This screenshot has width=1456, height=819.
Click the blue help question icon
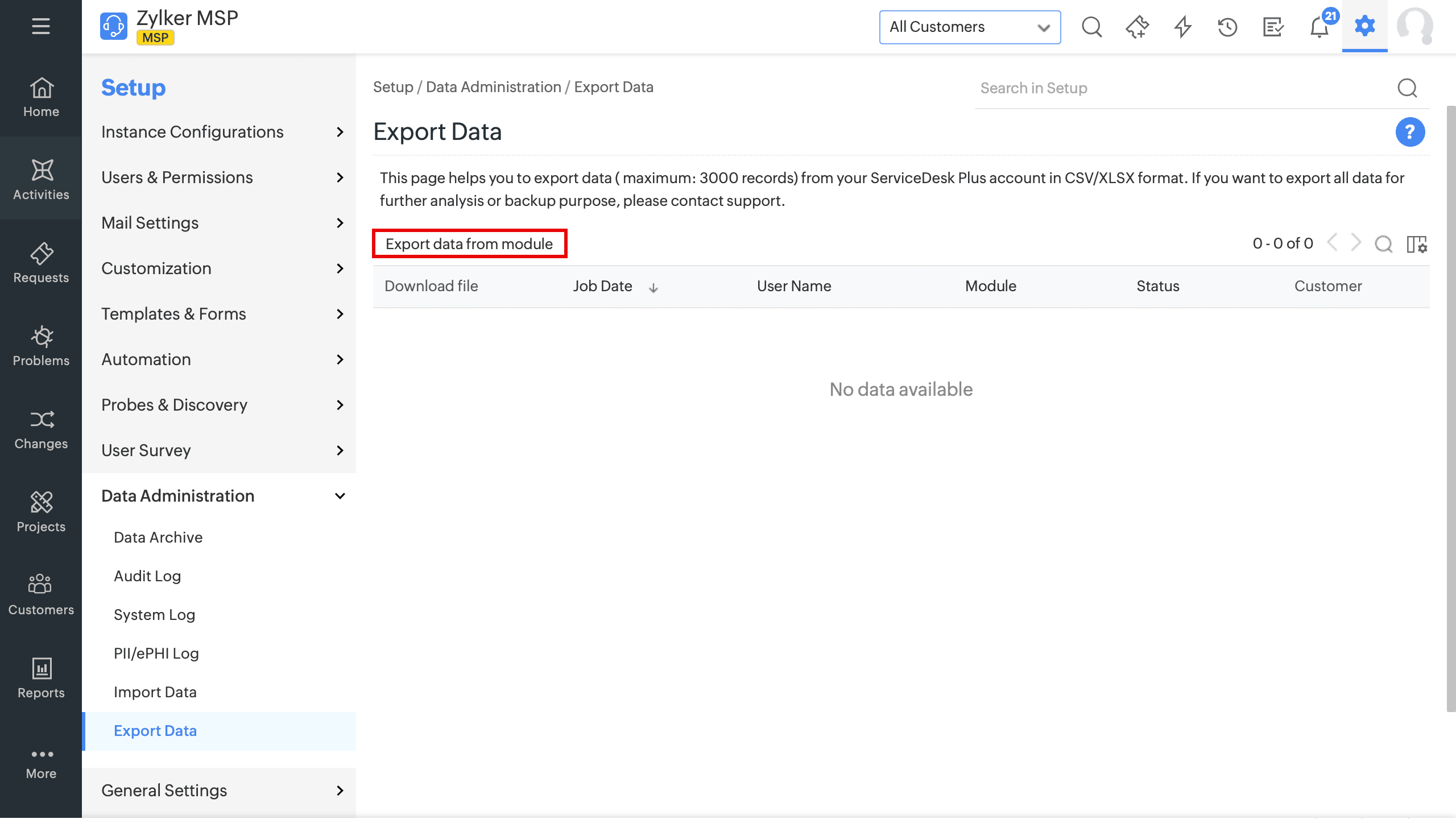[x=1409, y=132]
